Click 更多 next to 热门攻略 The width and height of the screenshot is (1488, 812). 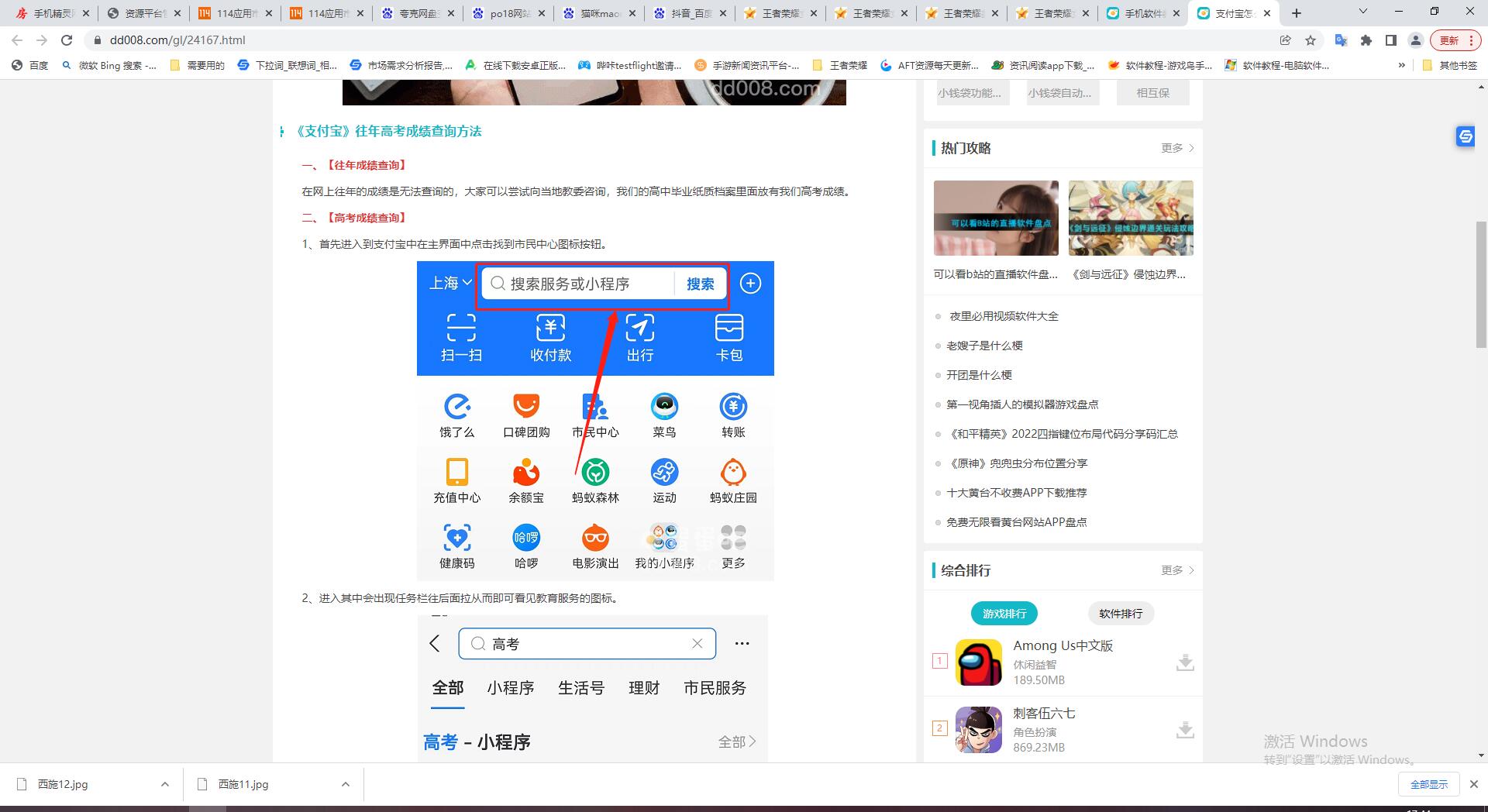(x=1177, y=148)
